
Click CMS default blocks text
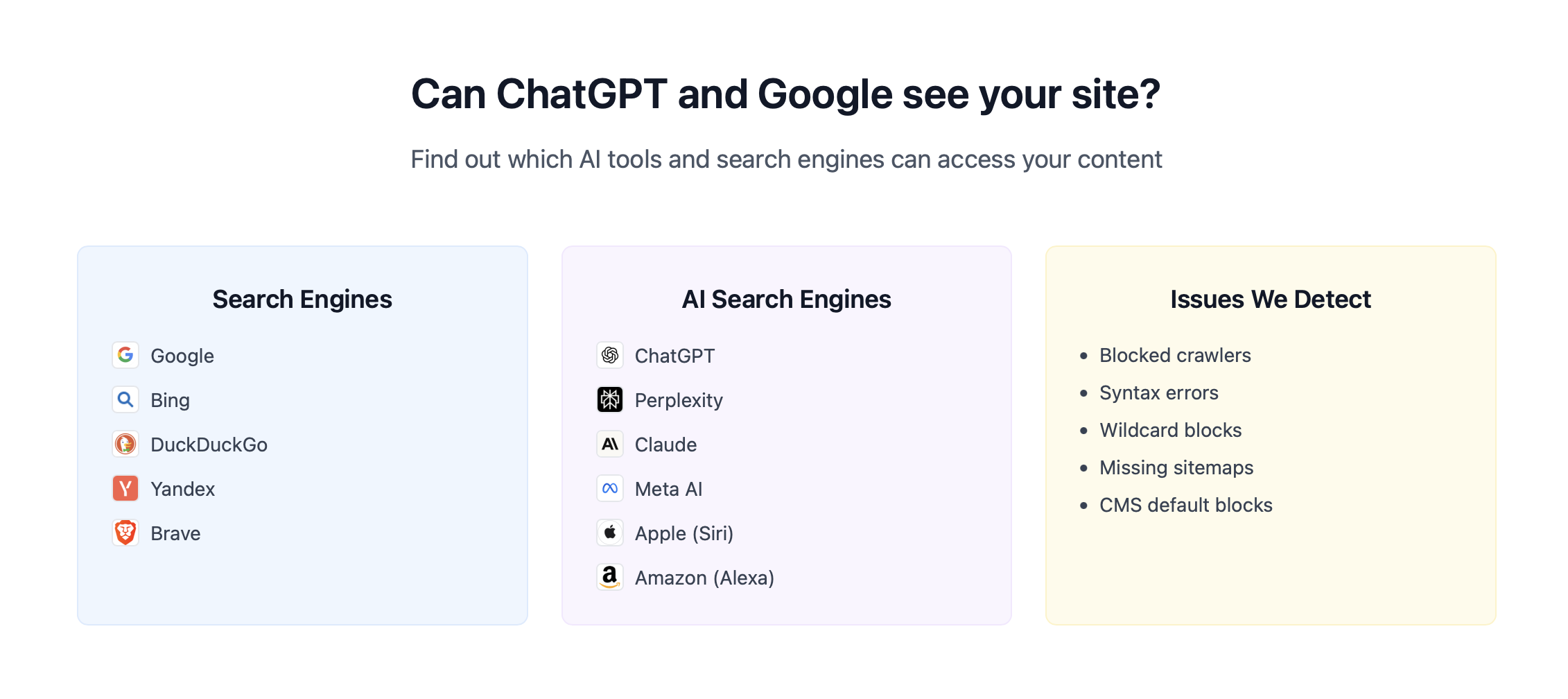pos(1185,505)
